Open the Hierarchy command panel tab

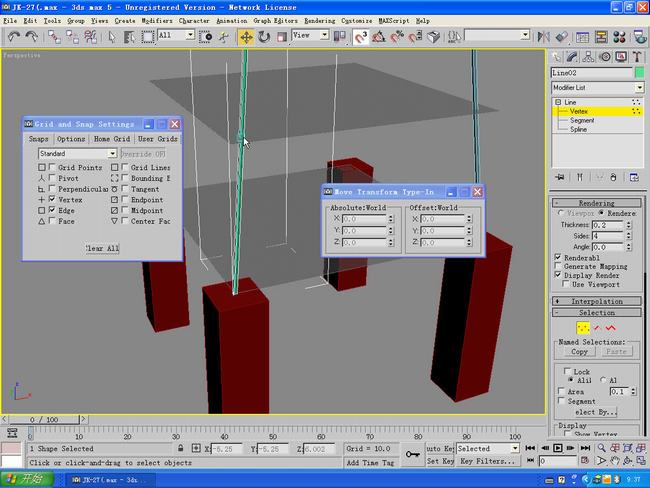[x=588, y=57]
